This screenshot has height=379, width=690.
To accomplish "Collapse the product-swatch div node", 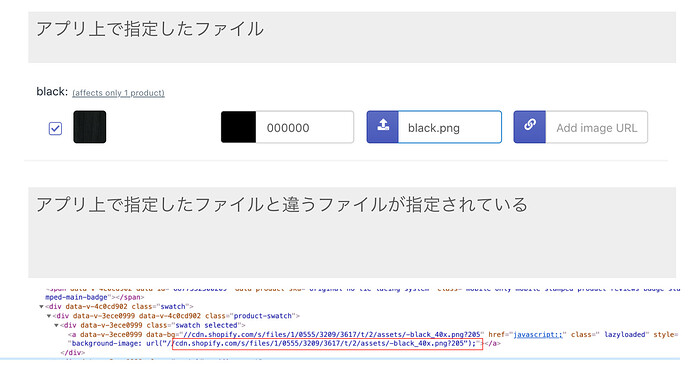I will 49,316.
